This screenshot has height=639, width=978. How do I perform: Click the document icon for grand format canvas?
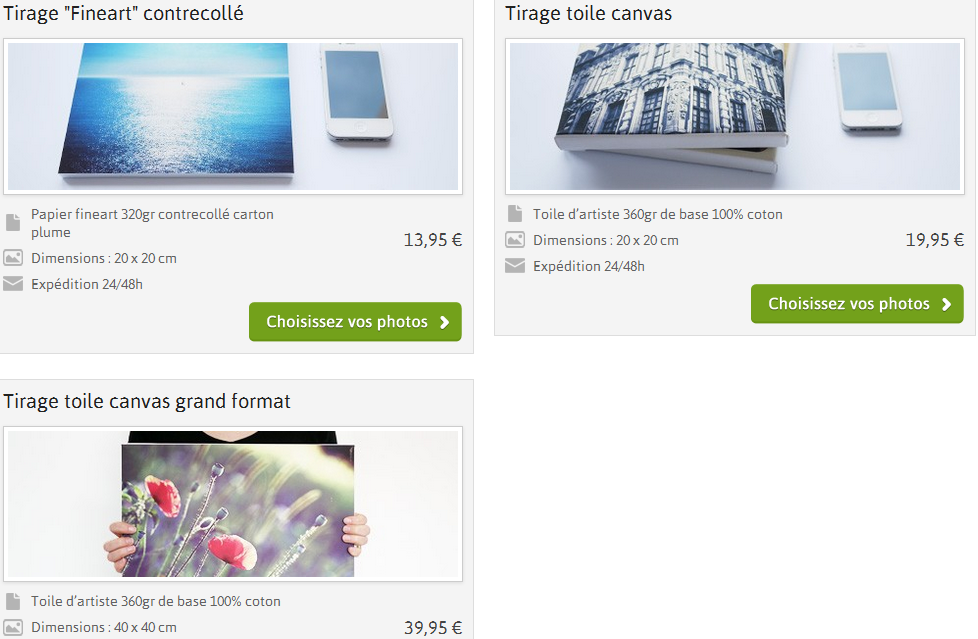(13, 601)
